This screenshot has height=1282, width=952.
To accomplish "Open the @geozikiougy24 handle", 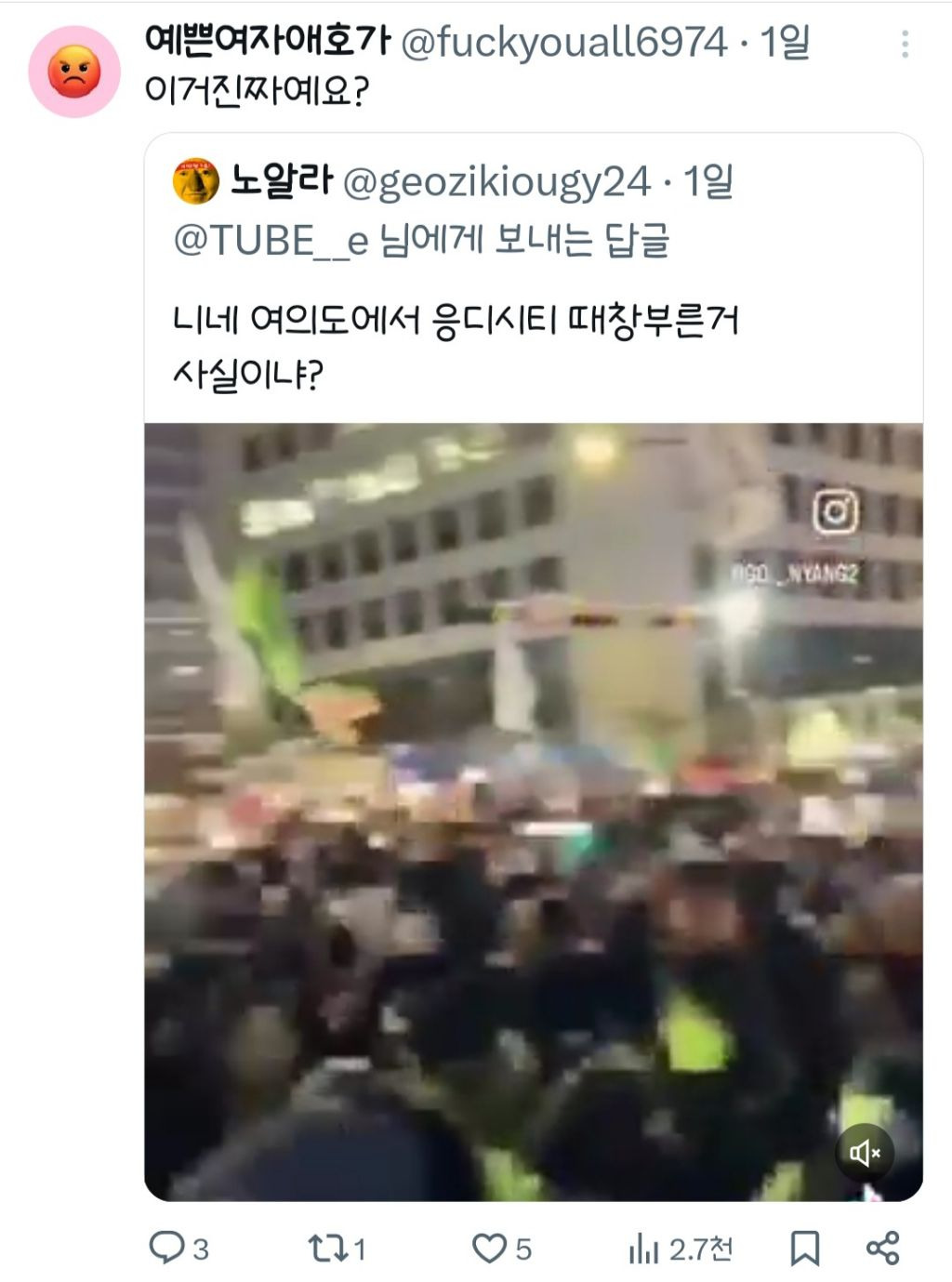I will (x=496, y=182).
